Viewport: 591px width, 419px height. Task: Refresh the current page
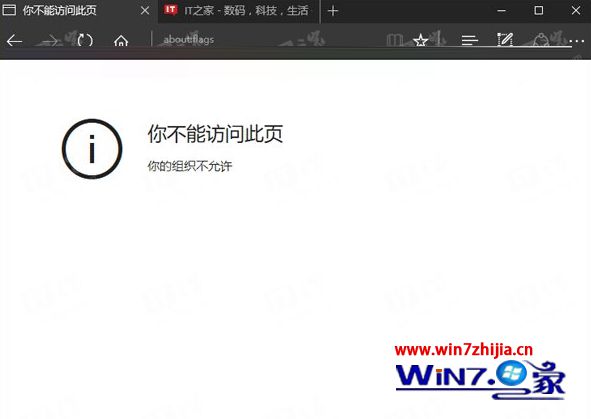click(x=85, y=40)
